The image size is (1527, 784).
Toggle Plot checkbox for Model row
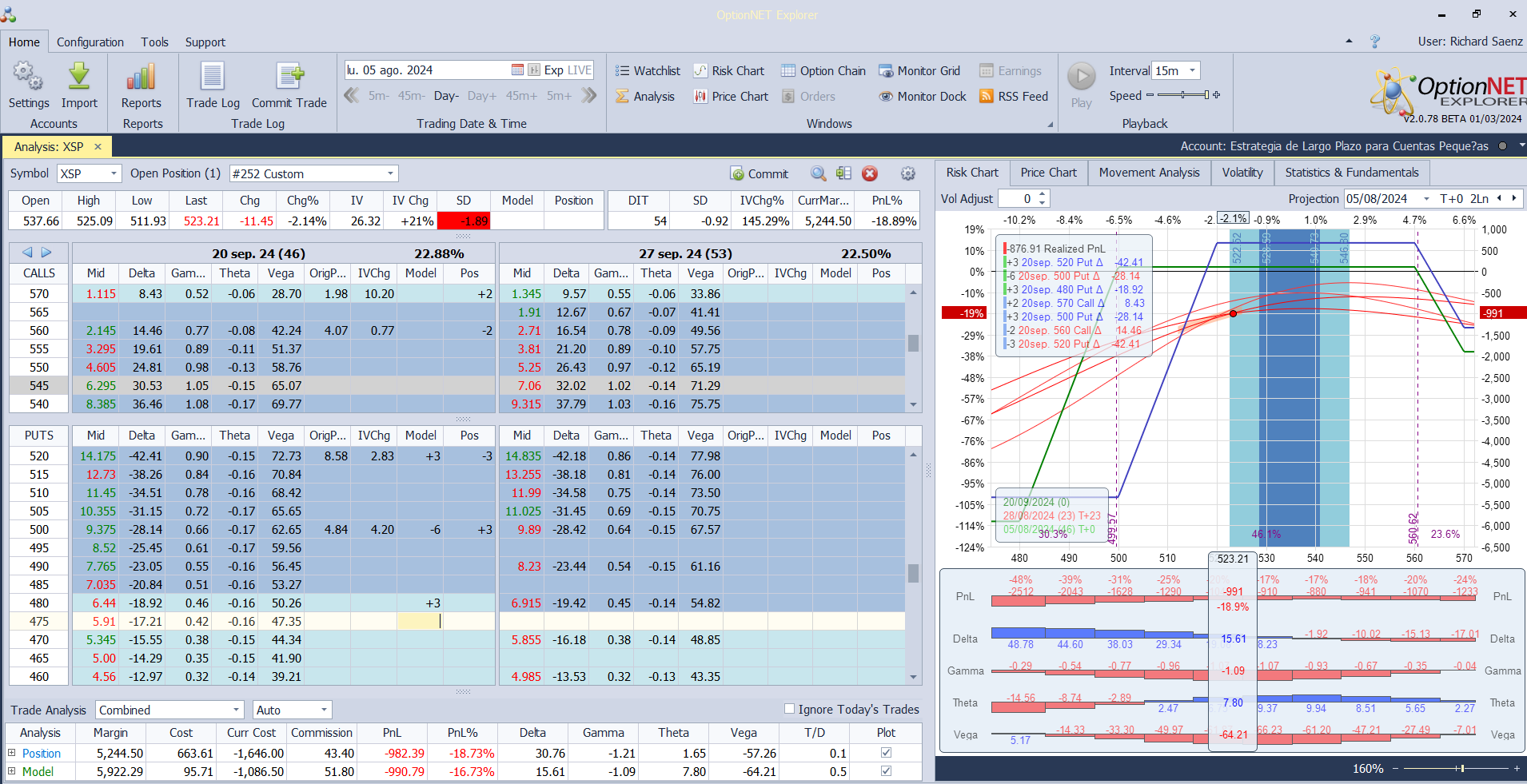(x=886, y=771)
